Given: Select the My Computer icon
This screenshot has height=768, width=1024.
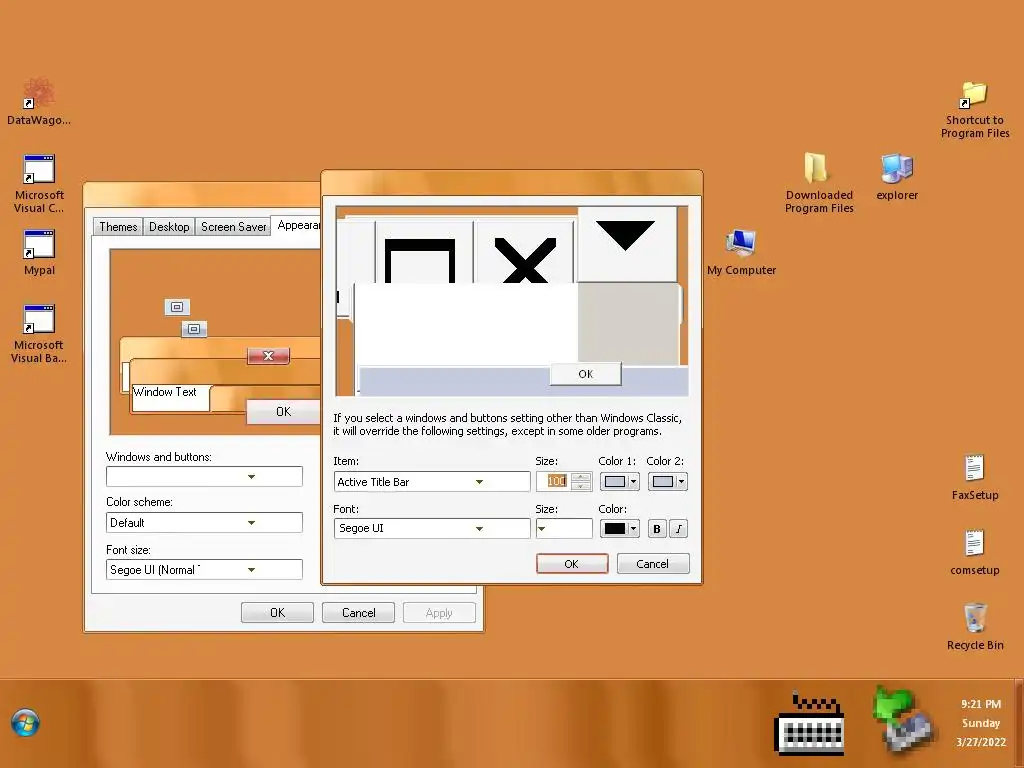Looking at the screenshot, I should (x=741, y=252).
